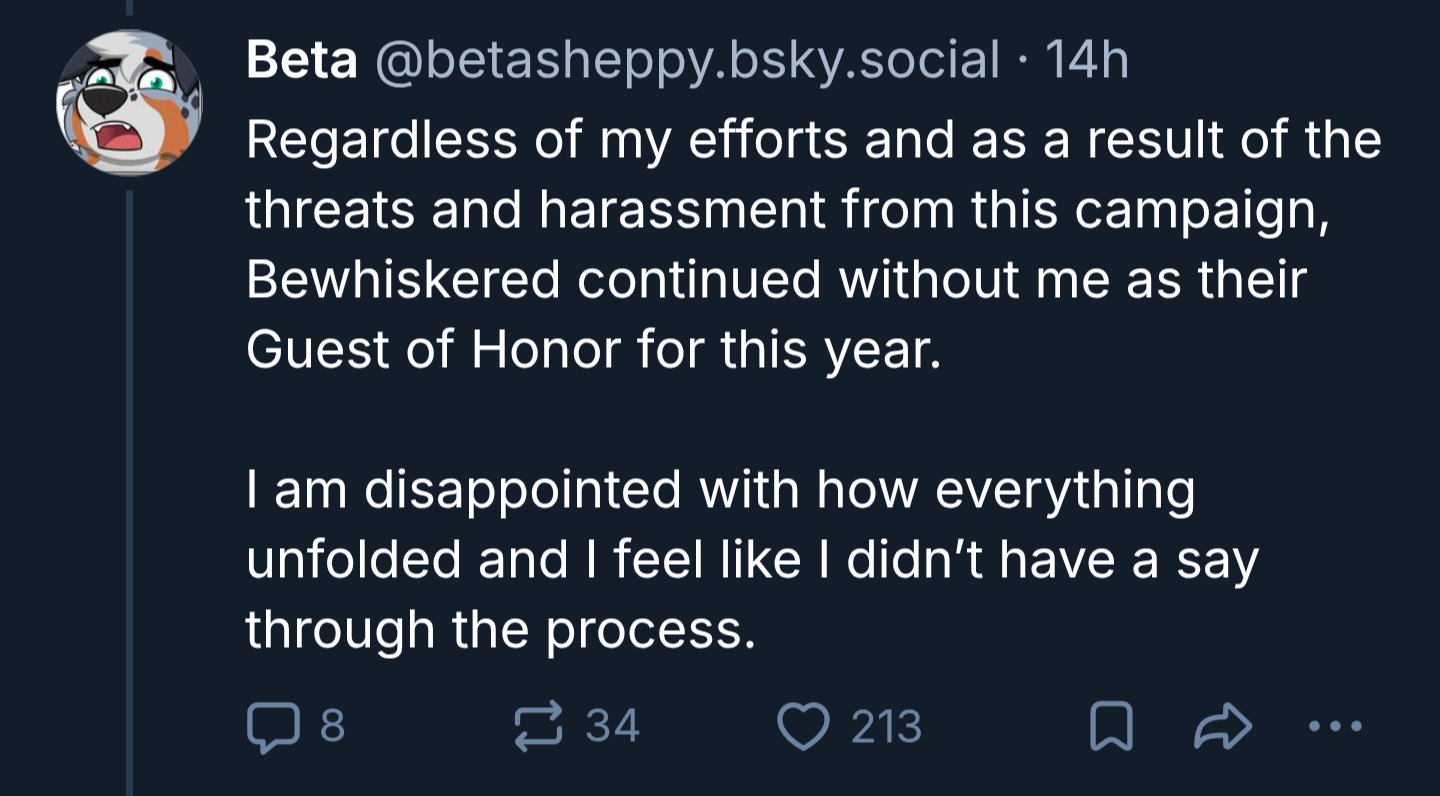The height and width of the screenshot is (796, 1440).
Task: Click the word "Bewhiskered" in the post
Action: 403,281
